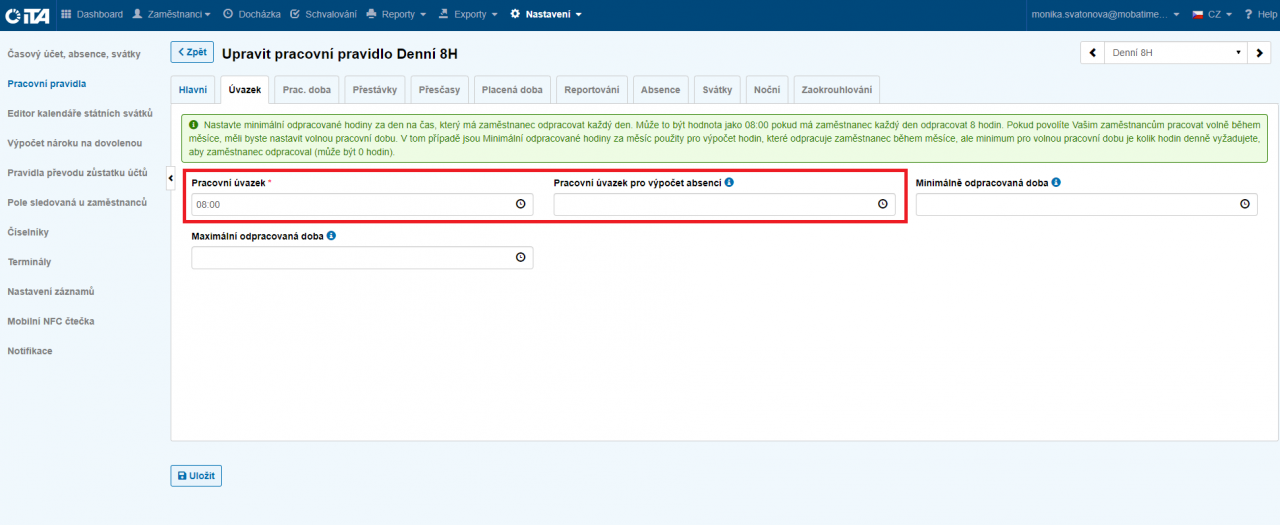Open the CZ language dropdown
This screenshot has height=525, width=1280.
click(1211, 14)
